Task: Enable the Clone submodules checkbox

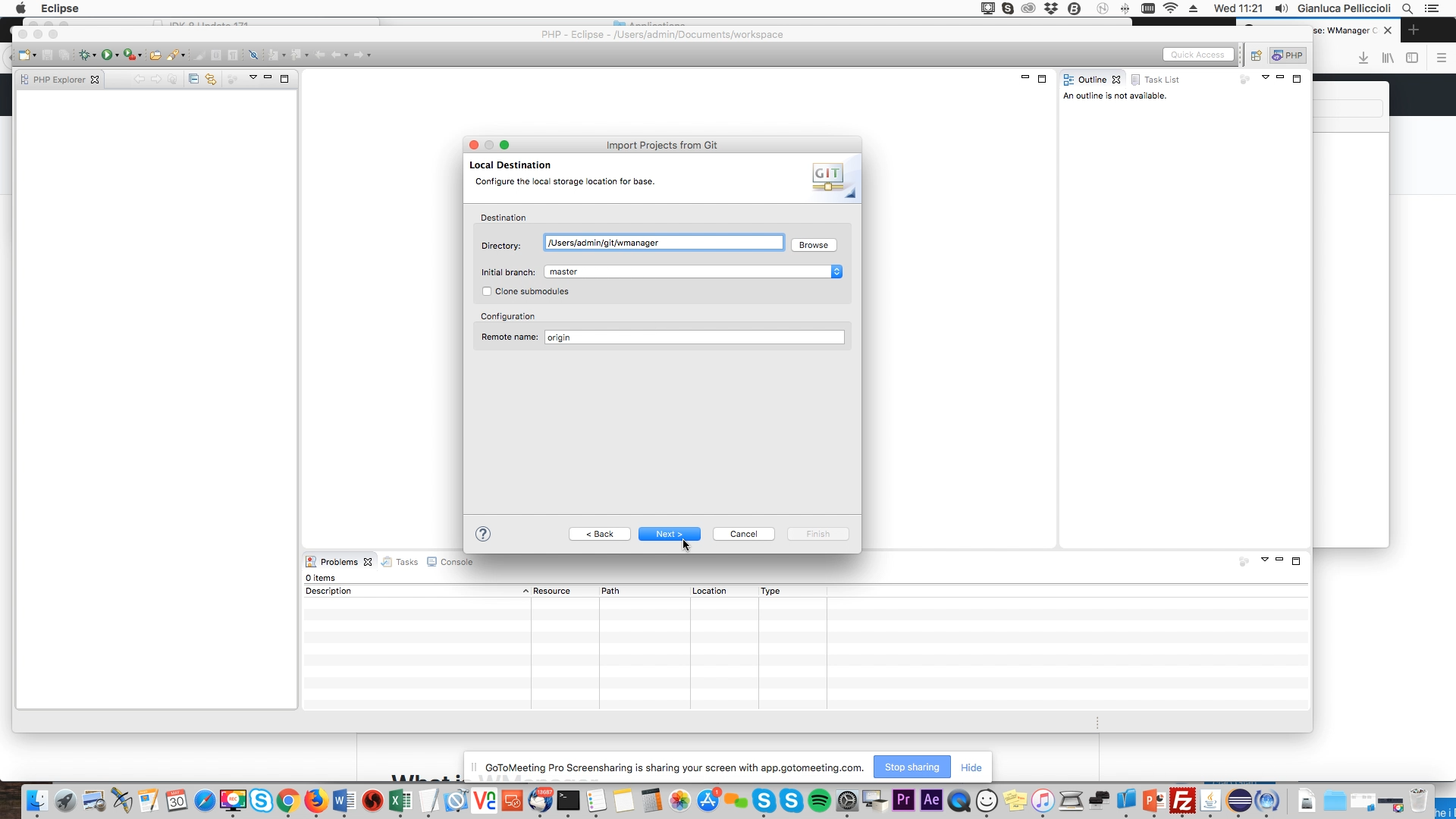Action: point(487,291)
